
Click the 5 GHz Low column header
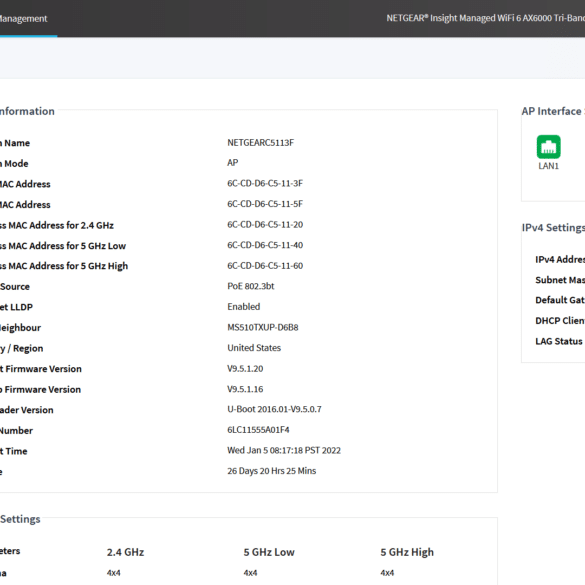(x=269, y=552)
